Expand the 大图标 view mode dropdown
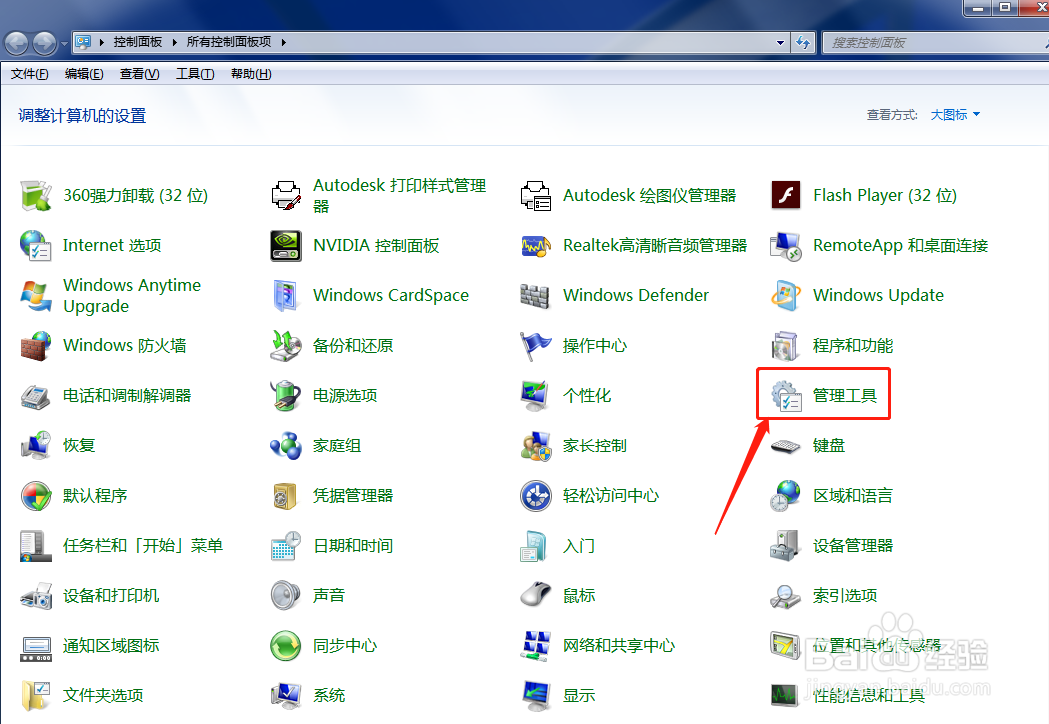 955,115
